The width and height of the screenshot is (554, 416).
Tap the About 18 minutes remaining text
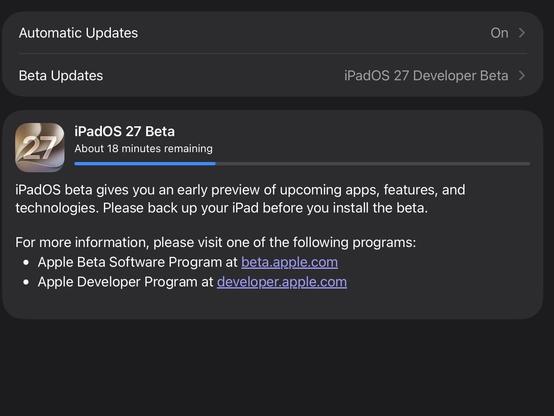pos(143,148)
